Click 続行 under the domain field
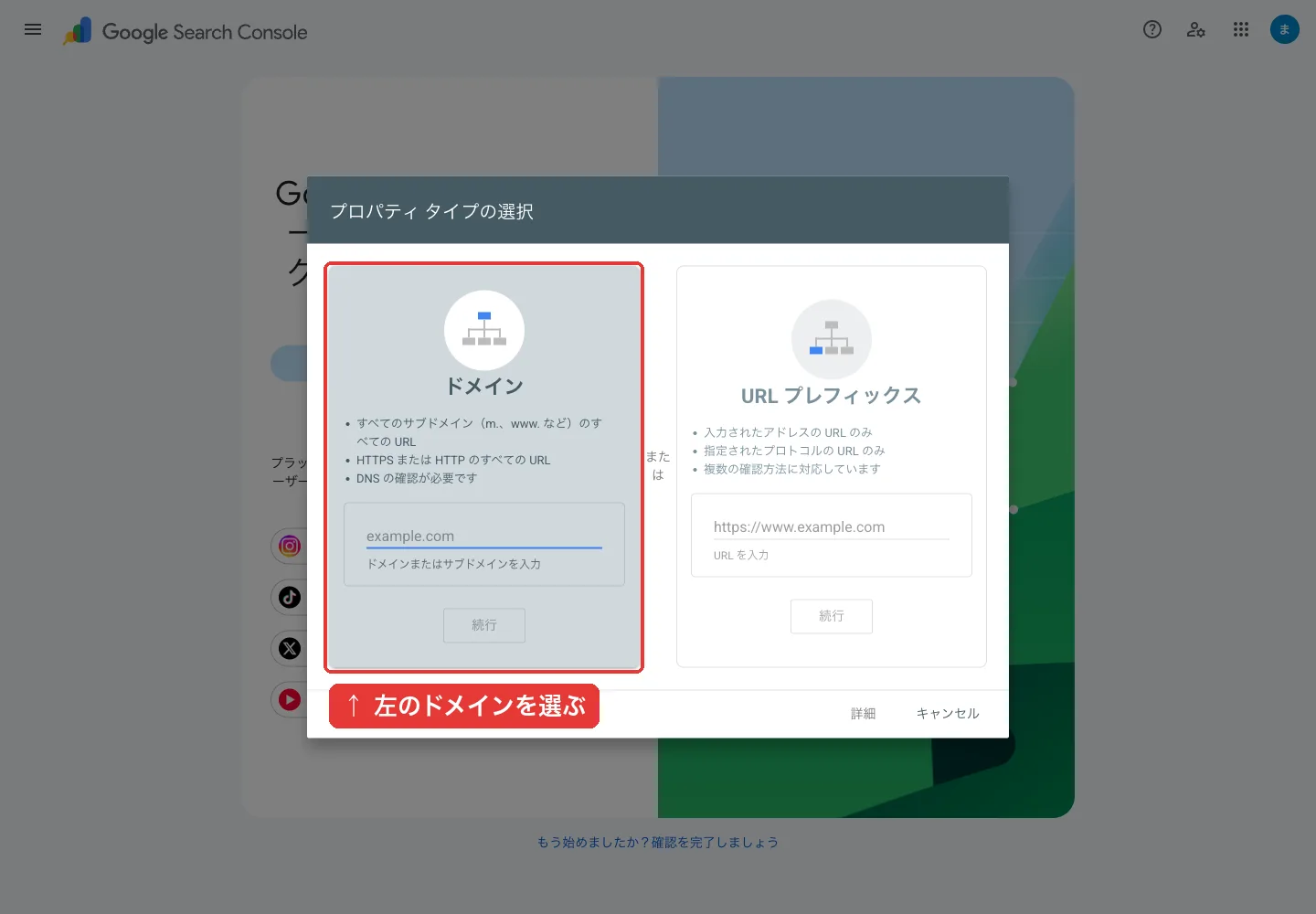The image size is (1316, 914). point(484,625)
